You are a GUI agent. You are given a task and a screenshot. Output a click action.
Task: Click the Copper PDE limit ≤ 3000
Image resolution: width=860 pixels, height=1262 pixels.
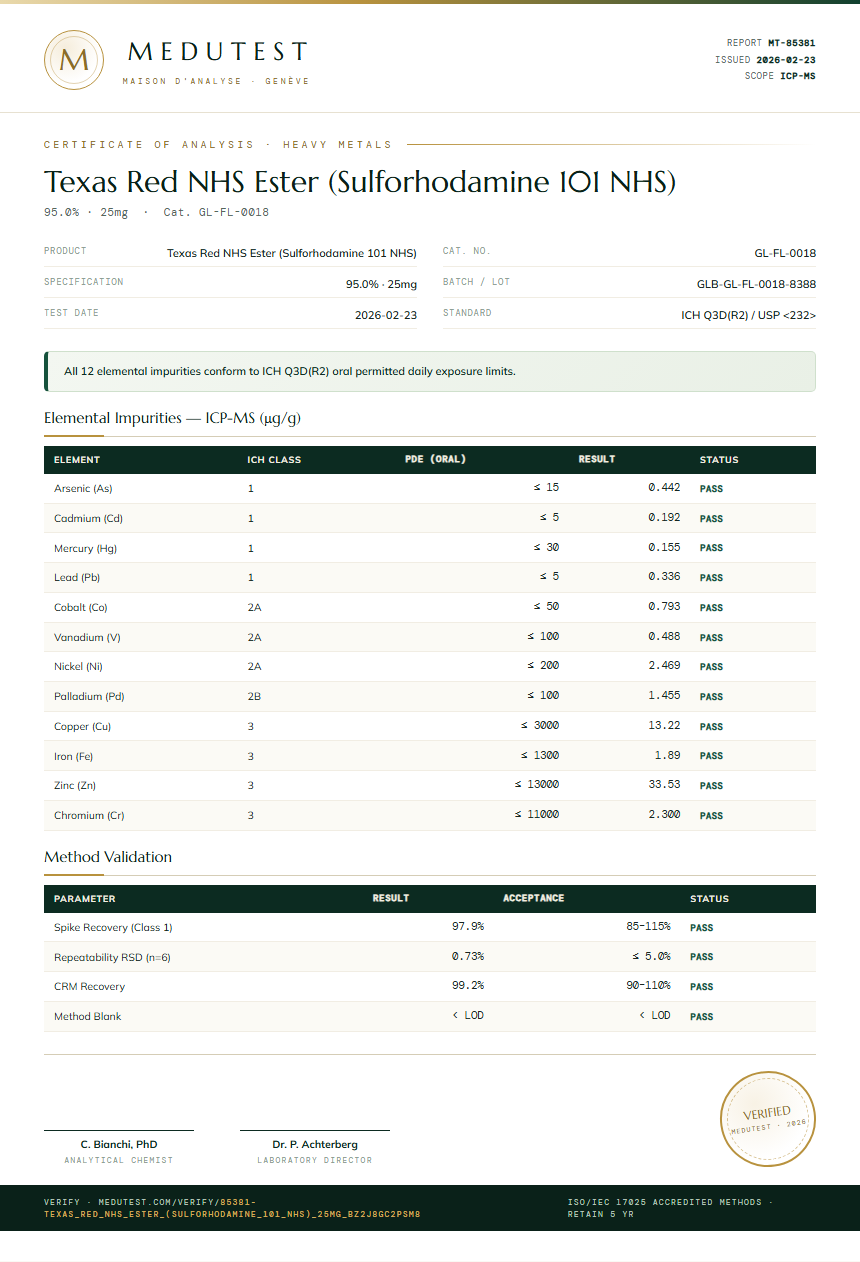click(x=540, y=726)
